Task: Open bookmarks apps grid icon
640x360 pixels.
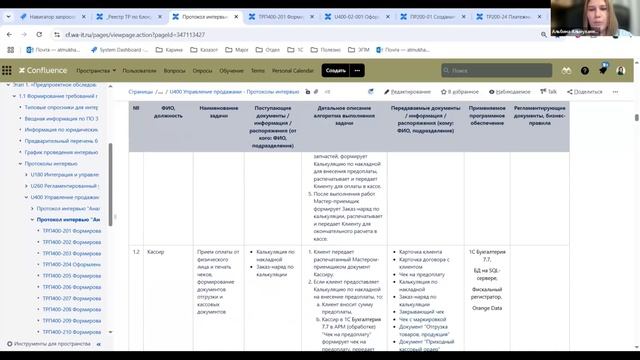Action: [x=11, y=50]
